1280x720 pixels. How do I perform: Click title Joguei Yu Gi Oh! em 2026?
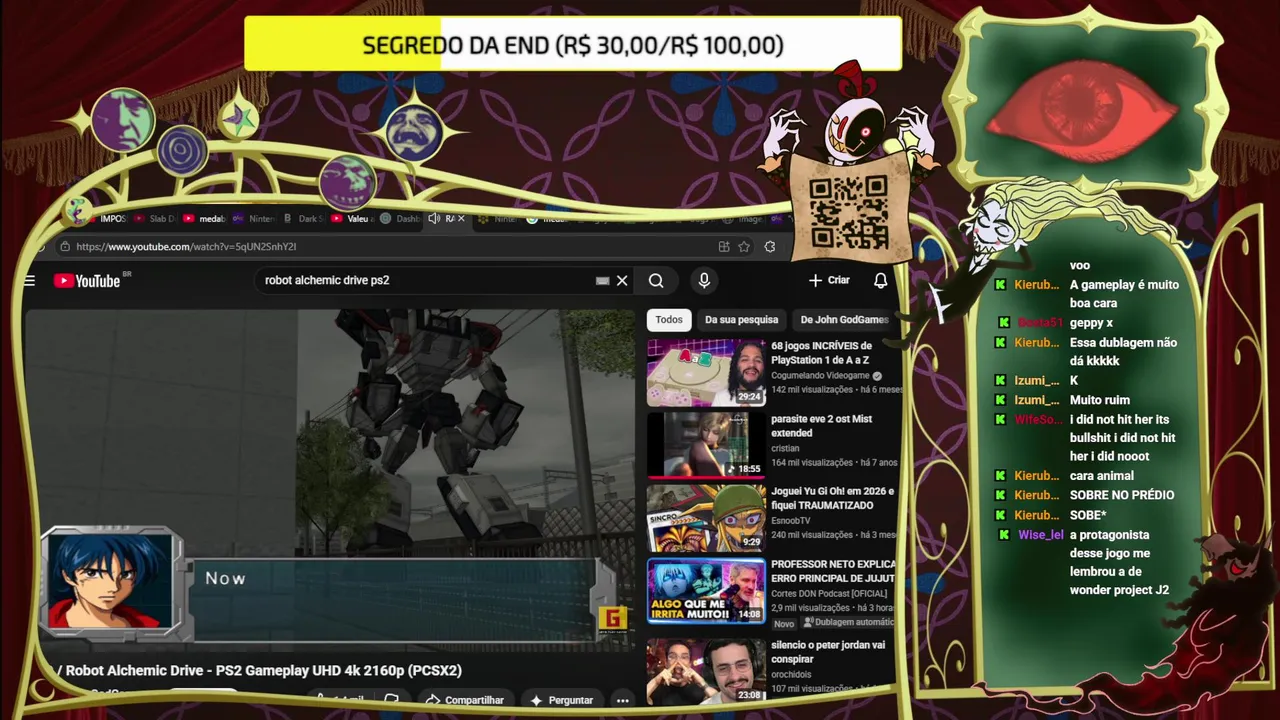click(832, 499)
